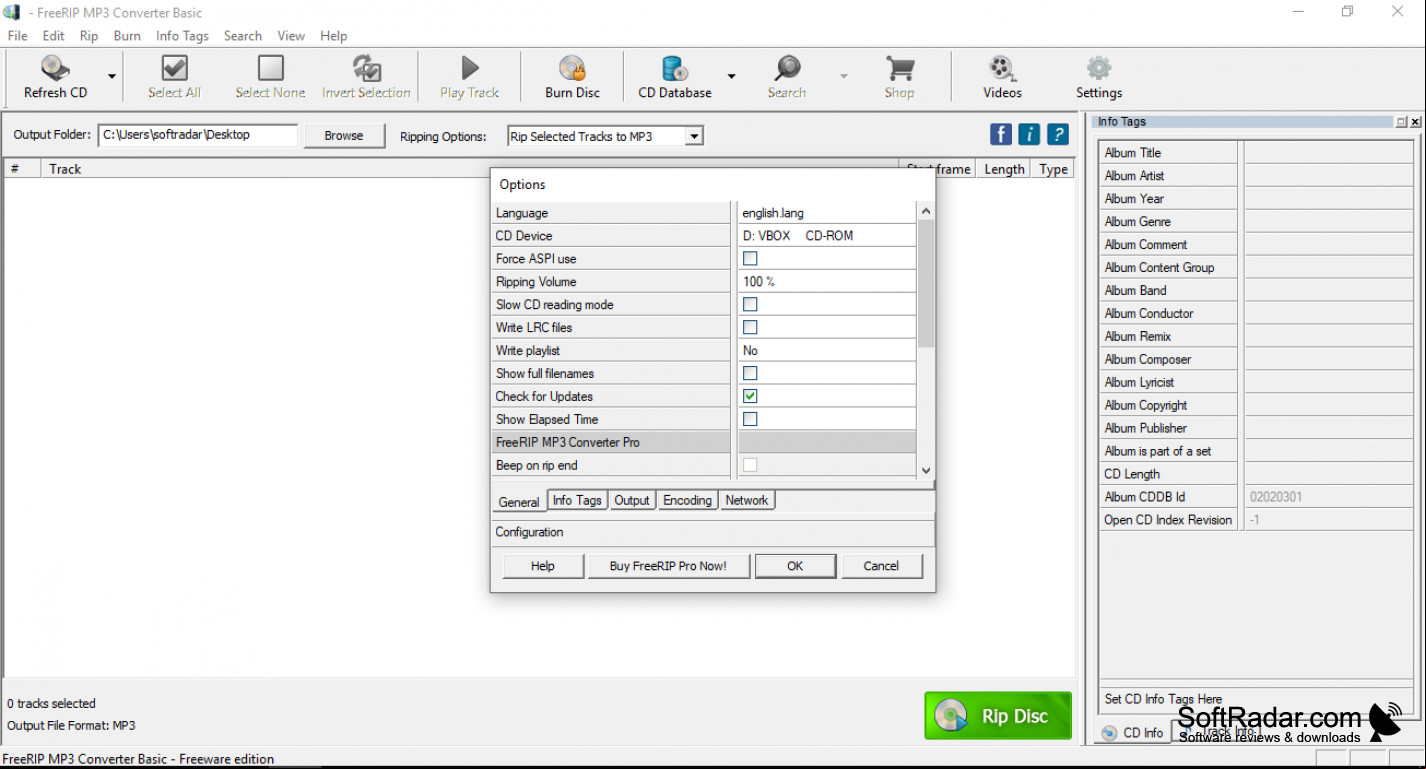Click the Output Folder path field

coord(198,135)
